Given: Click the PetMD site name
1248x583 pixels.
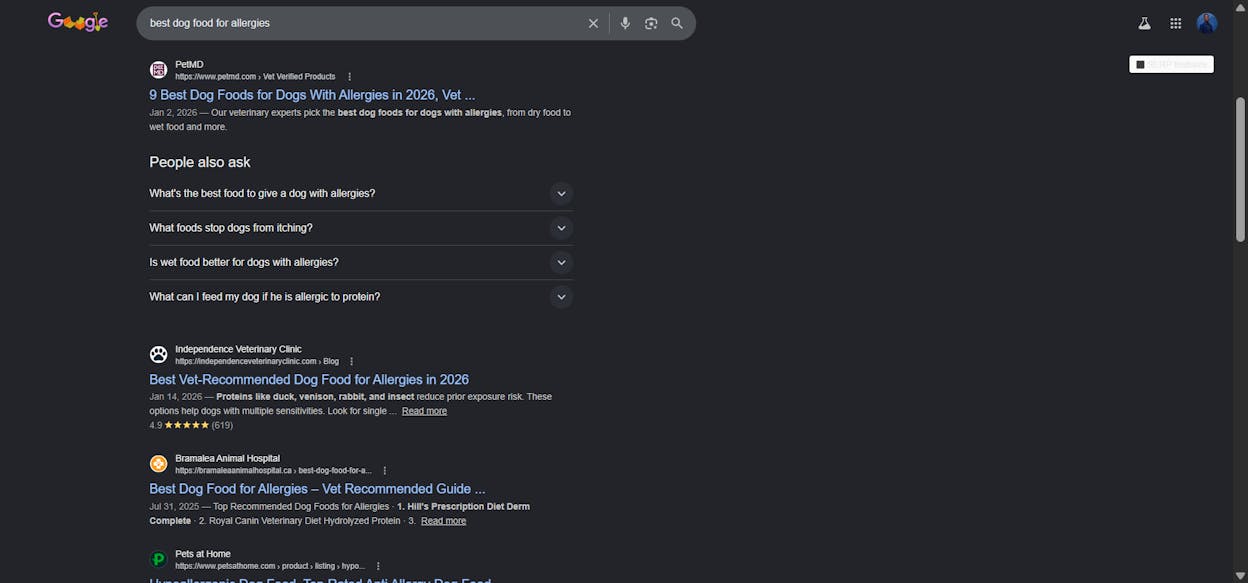Looking at the screenshot, I should pos(189,65).
